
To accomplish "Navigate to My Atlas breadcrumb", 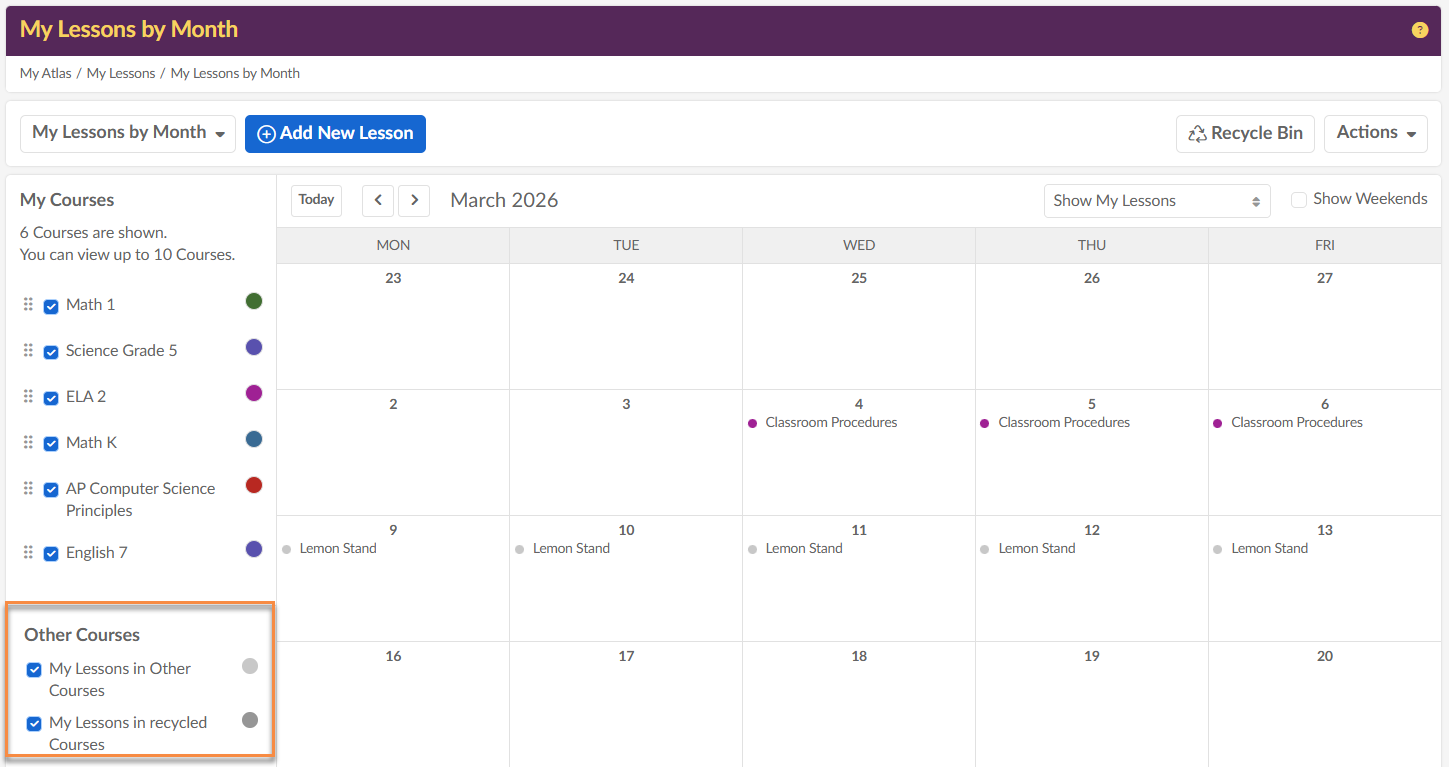I will (45, 73).
